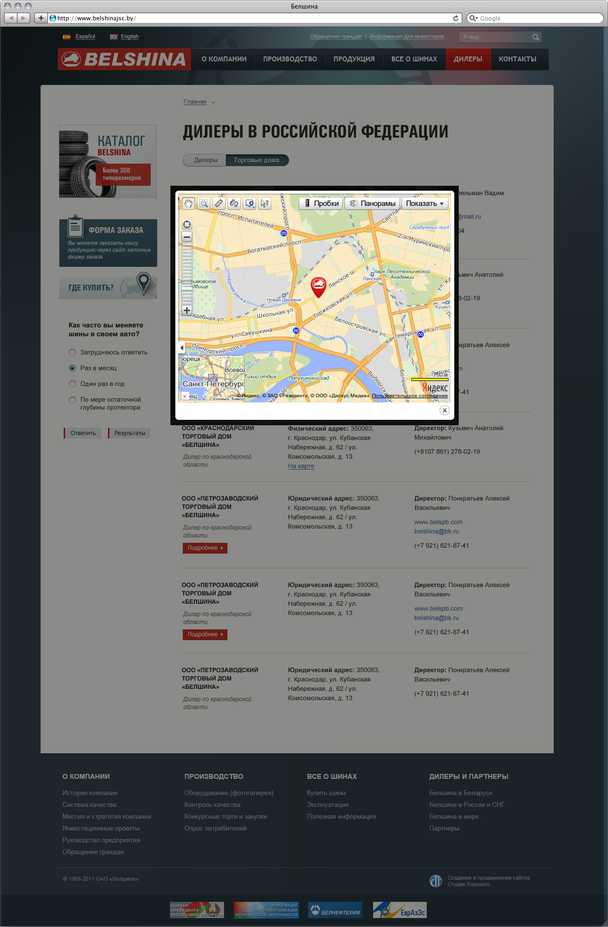Image resolution: width=608 pixels, height=927 pixels.
Task: Select the route tool beside the ruler
Action: [234, 203]
